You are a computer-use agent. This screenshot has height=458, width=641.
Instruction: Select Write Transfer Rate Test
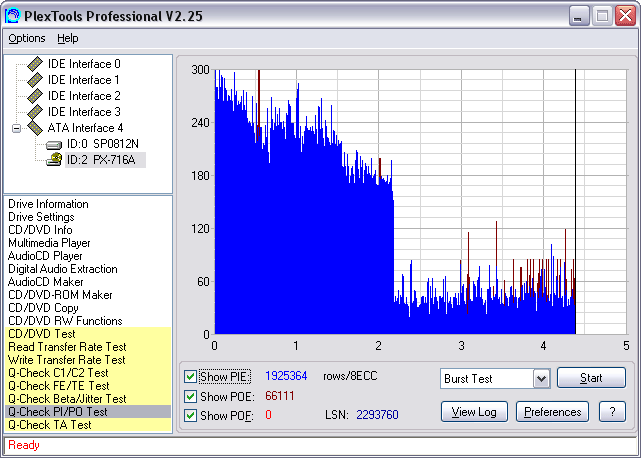88,360
